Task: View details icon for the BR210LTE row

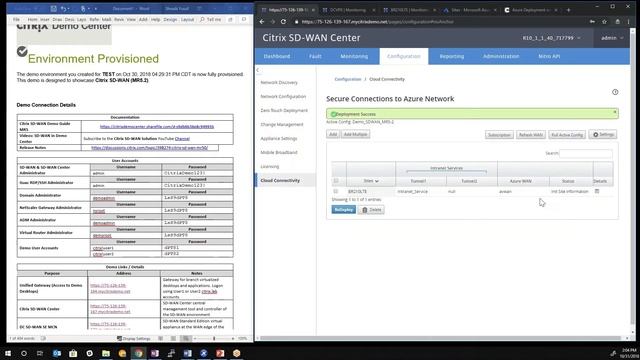Action: (x=597, y=191)
